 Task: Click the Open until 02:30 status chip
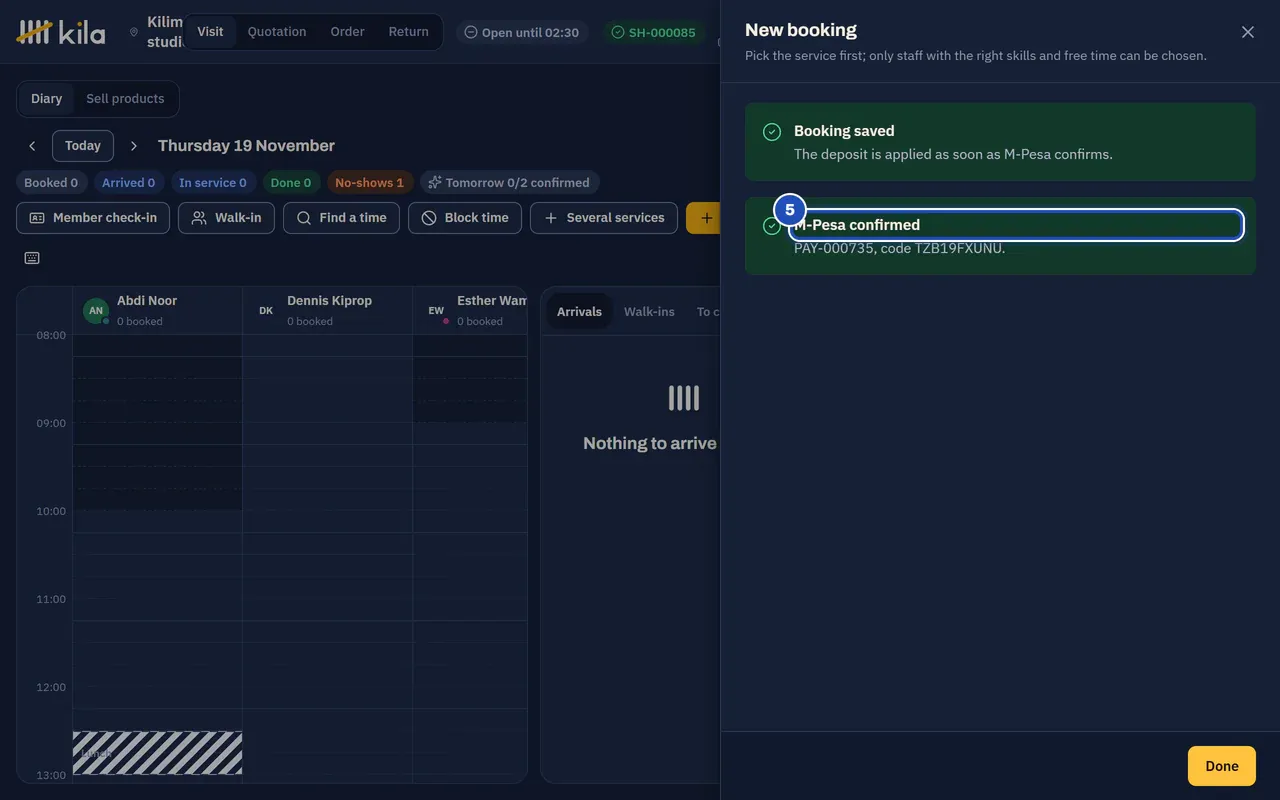522,32
